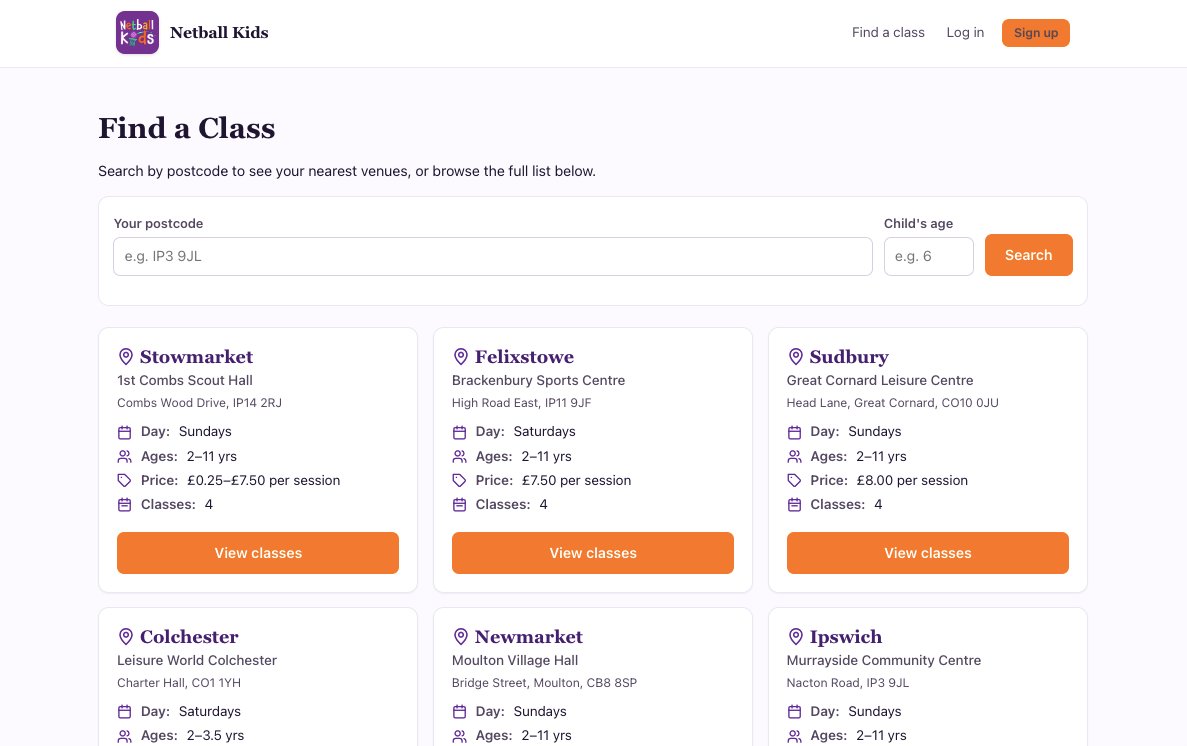Screen dimensions: 1187x746
Task: Click the address Nacton Road, IP3 9JL
Action: coord(848,683)
